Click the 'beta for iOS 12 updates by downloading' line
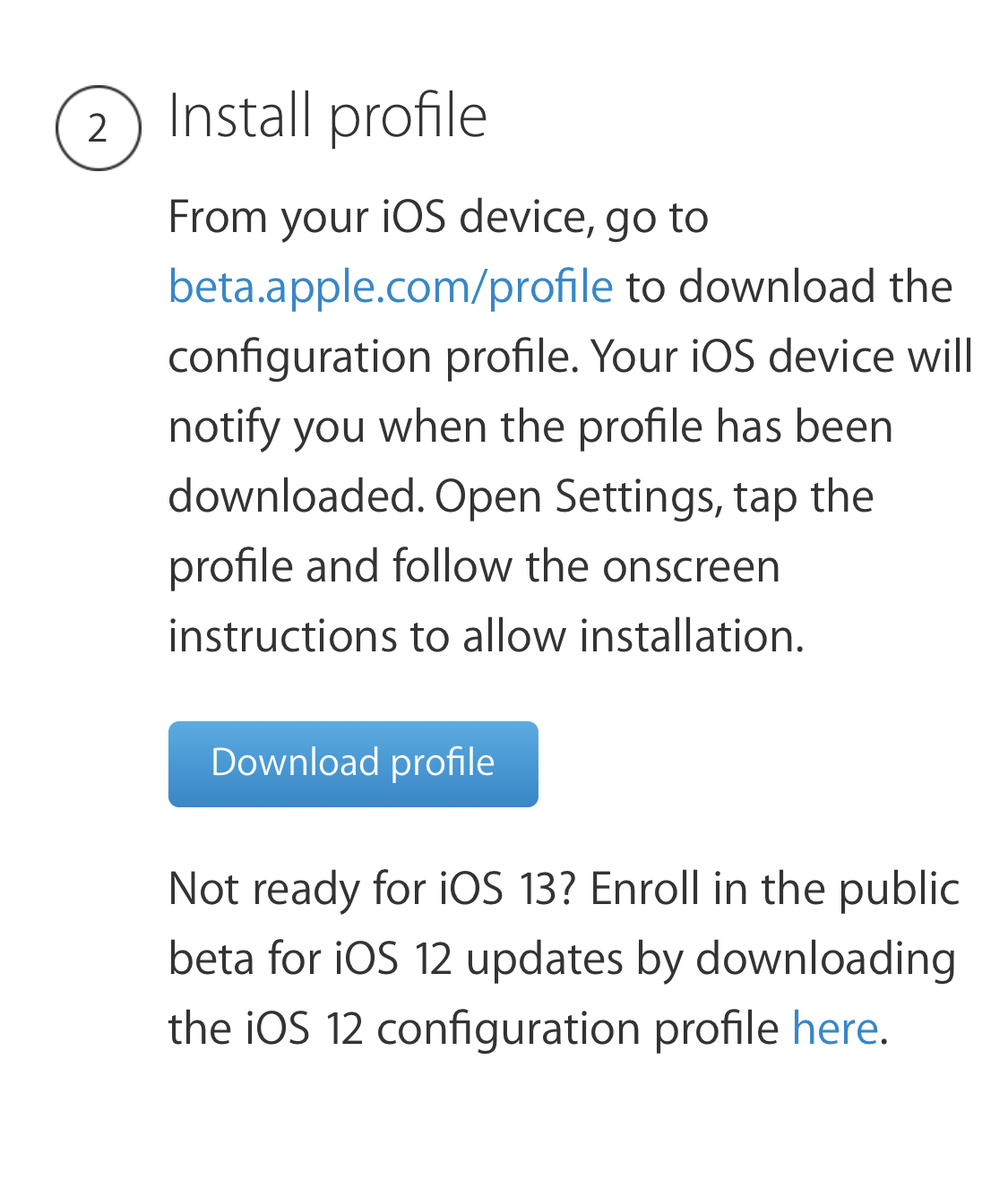The height and width of the screenshot is (1180, 1008). pos(562,960)
